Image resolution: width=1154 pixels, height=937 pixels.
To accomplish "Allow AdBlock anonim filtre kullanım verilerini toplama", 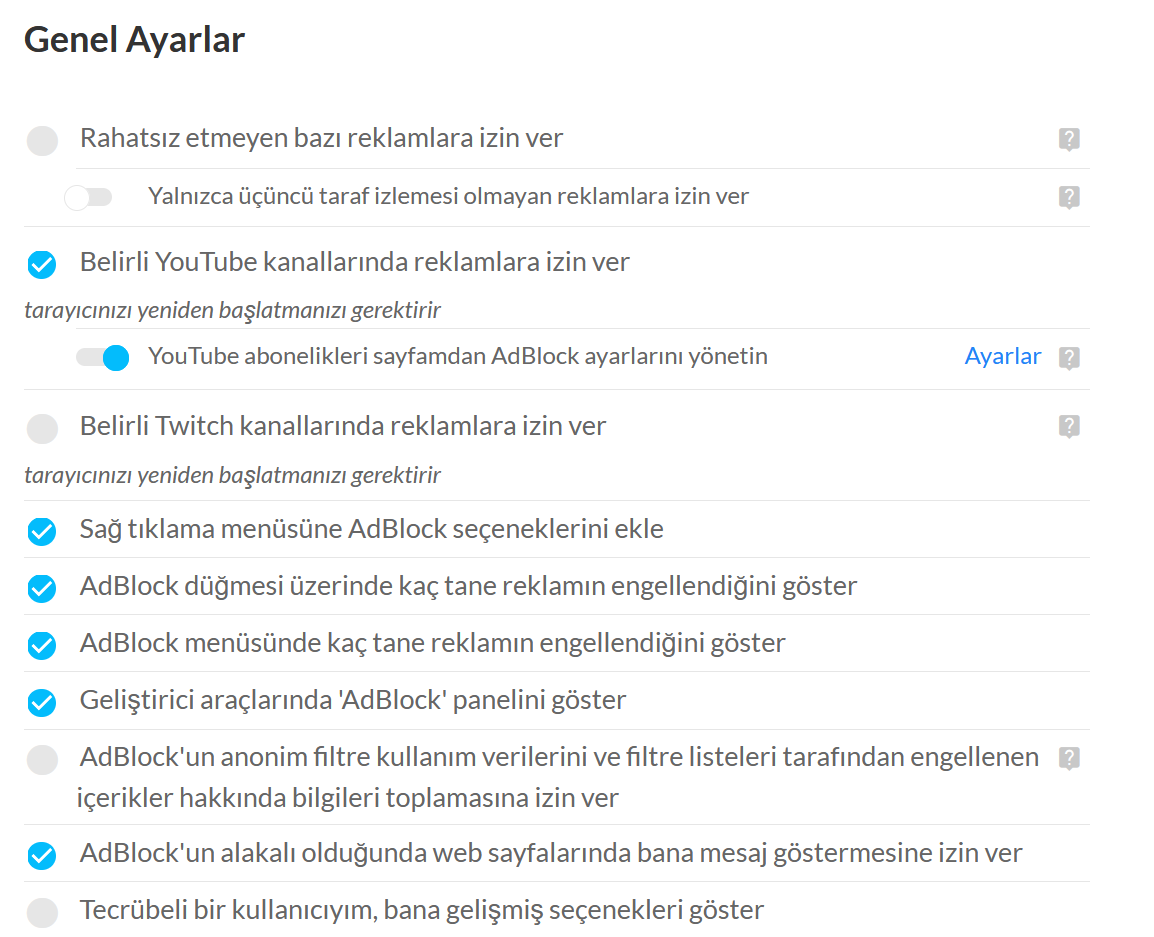I will [42, 760].
